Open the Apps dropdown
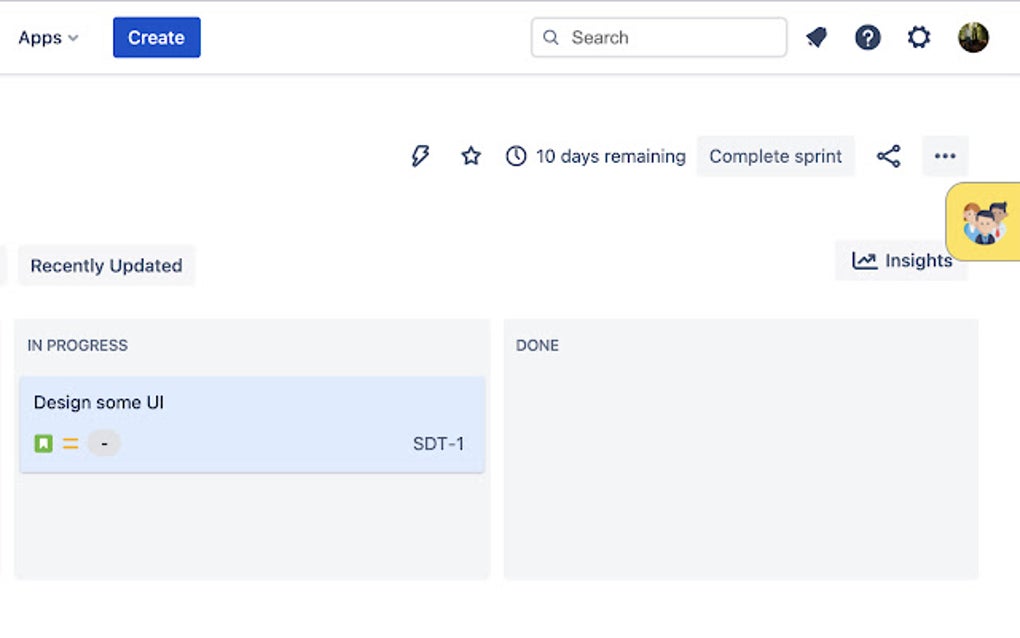This screenshot has height=638, width=1020. point(47,37)
